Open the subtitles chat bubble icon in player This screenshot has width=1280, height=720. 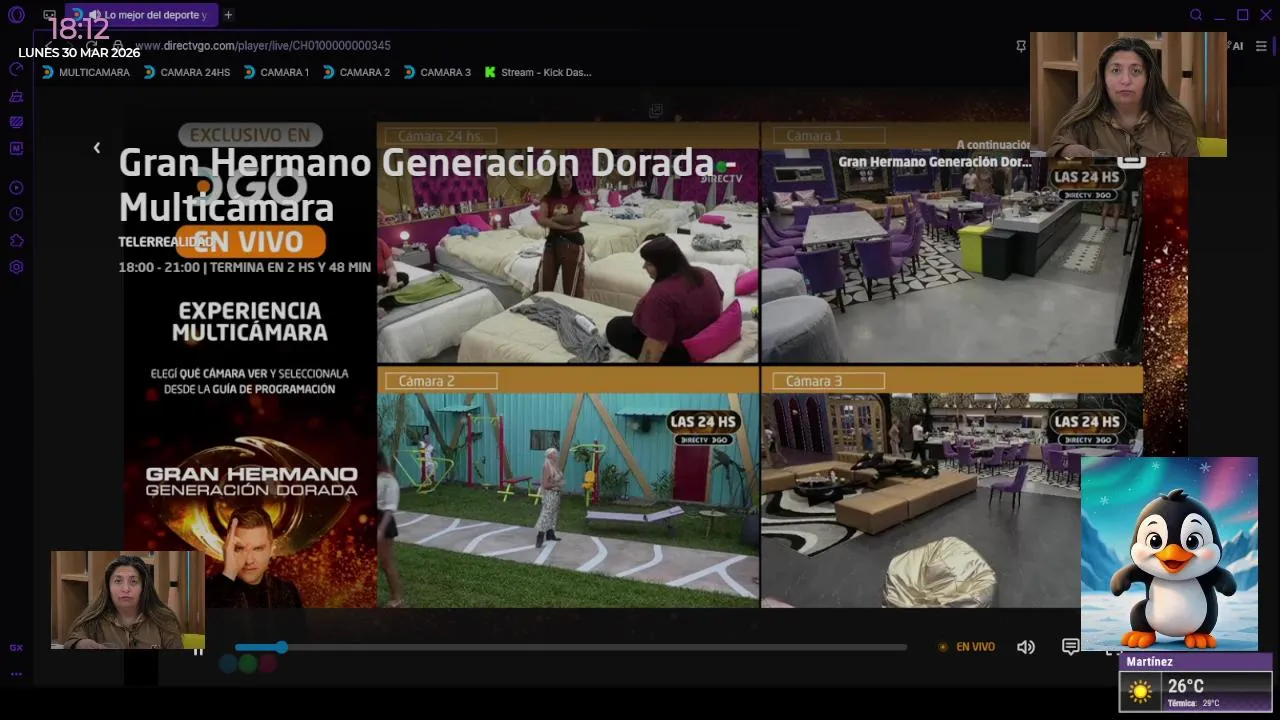coord(1070,647)
